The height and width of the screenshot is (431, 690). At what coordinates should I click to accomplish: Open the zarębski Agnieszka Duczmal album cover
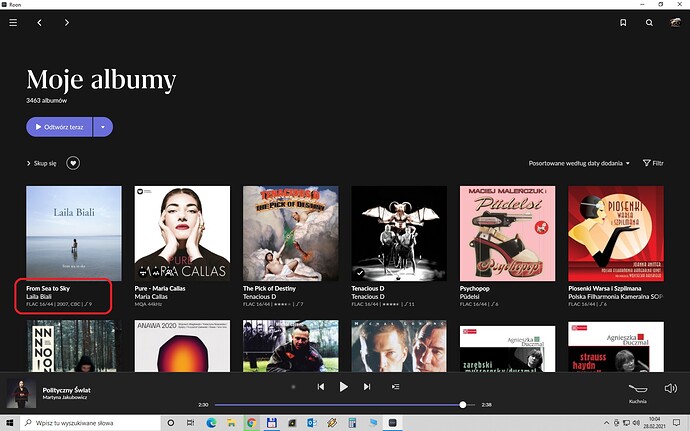(x=507, y=349)
